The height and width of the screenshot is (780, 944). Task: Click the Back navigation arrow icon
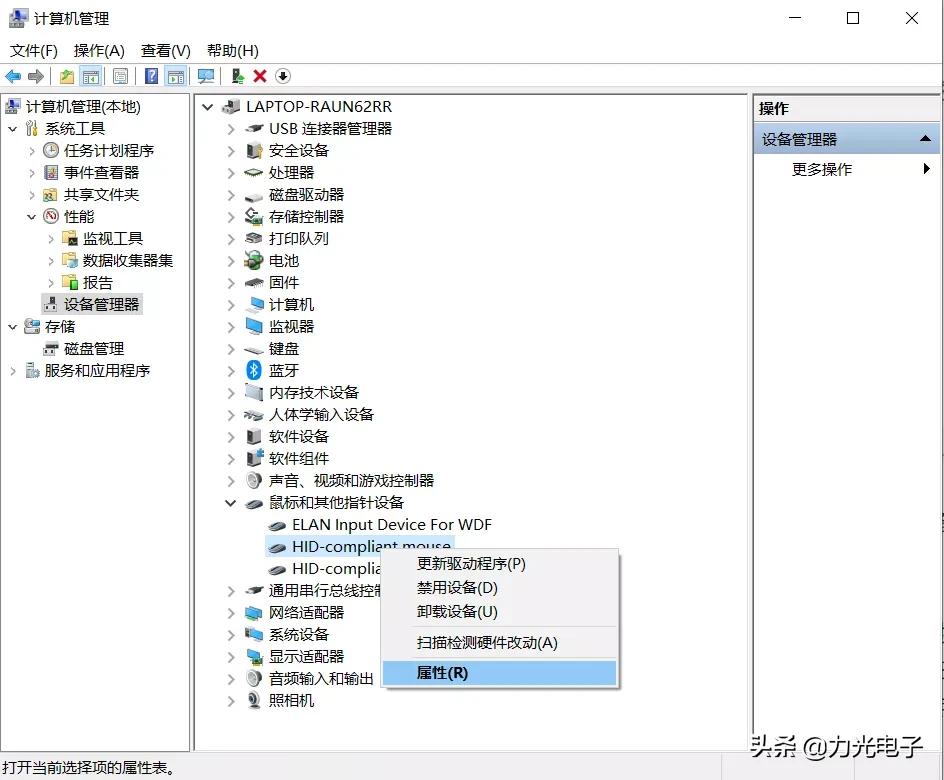(x=13, y=76)
